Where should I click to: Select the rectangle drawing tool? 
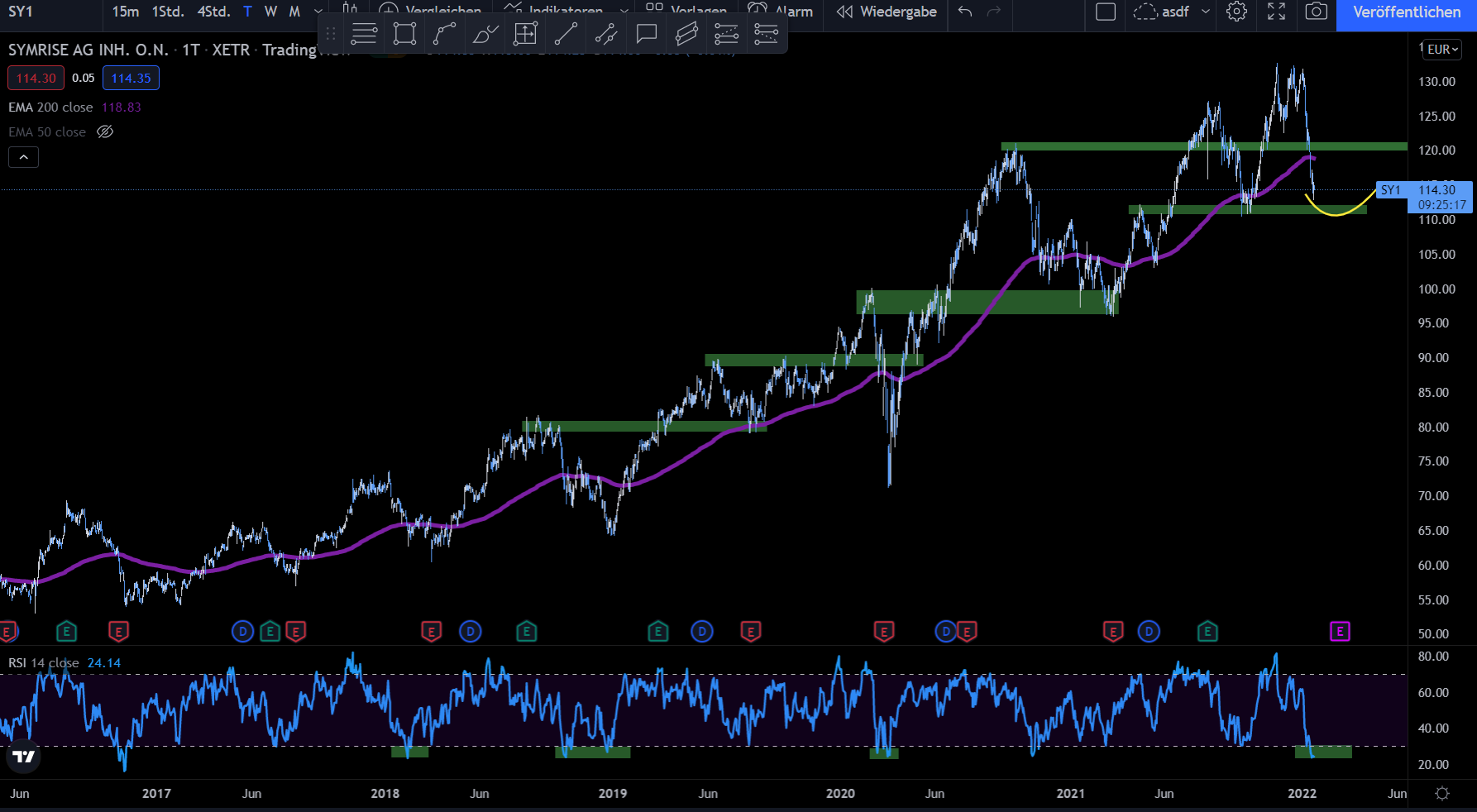[x=404, y=34]
